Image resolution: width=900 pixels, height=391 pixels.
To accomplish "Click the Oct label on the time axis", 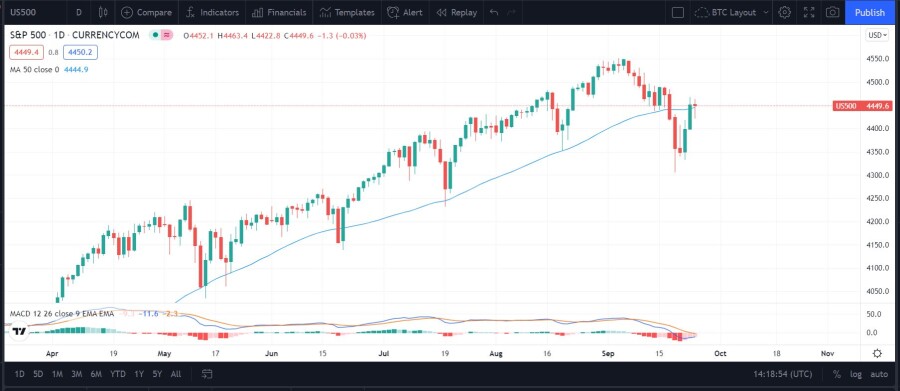I will (720, 353).
